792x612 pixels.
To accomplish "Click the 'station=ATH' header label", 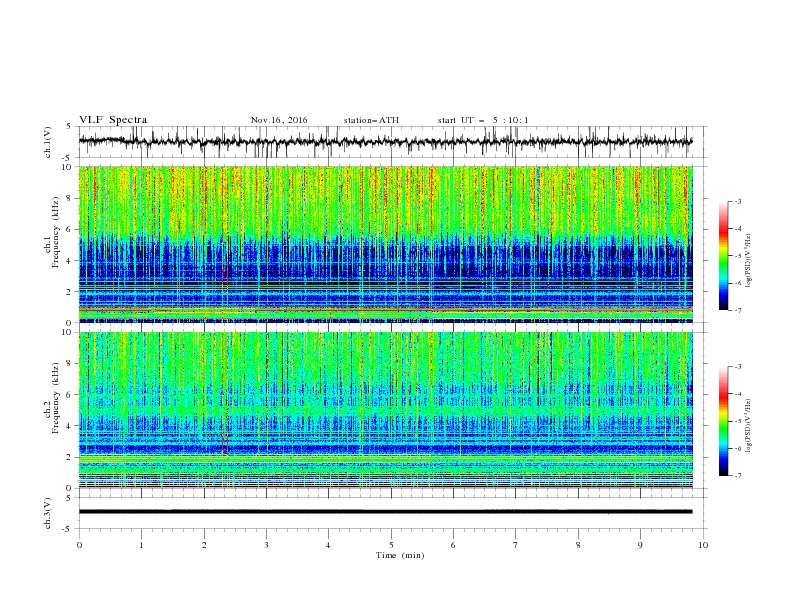I will (371, 120).
